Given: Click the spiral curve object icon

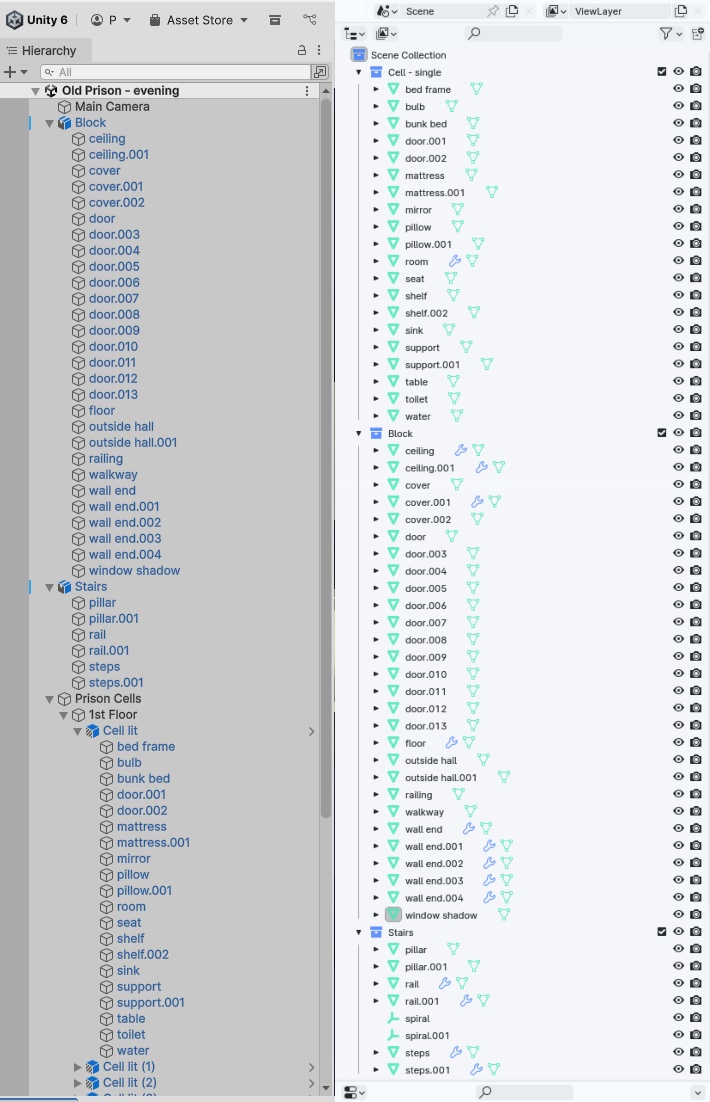Looking at the screenshot, I should 394,1018.
